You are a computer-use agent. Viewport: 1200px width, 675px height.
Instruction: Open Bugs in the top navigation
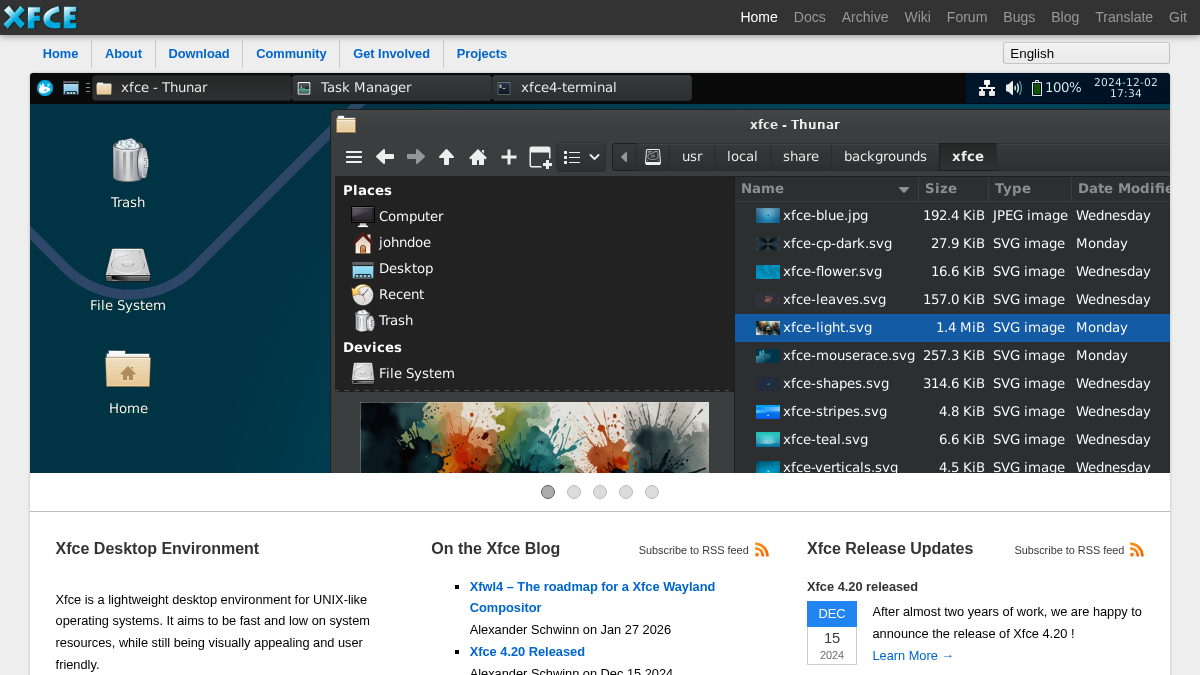point(1019,17)
